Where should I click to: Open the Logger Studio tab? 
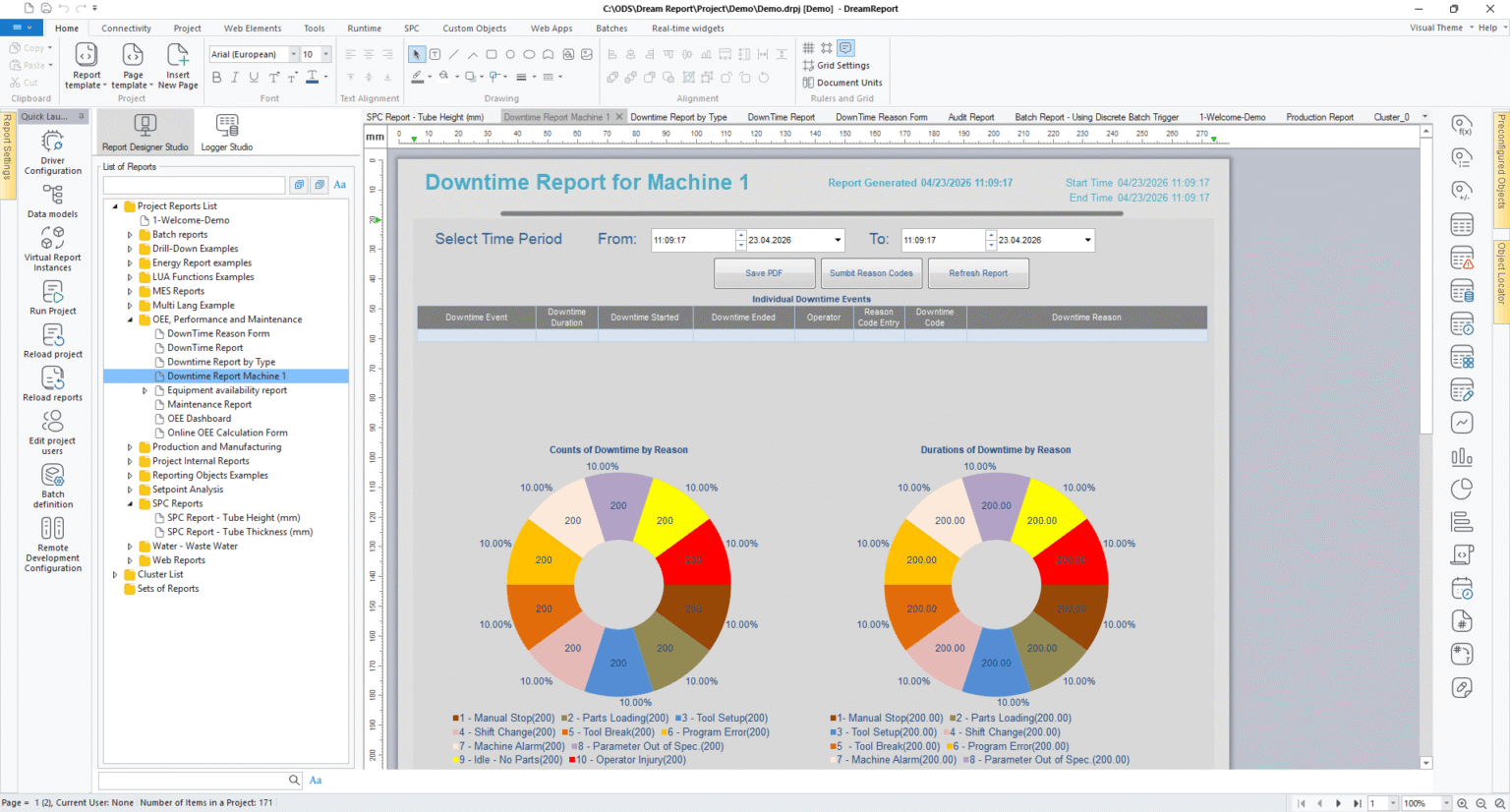tap(227, 133)
